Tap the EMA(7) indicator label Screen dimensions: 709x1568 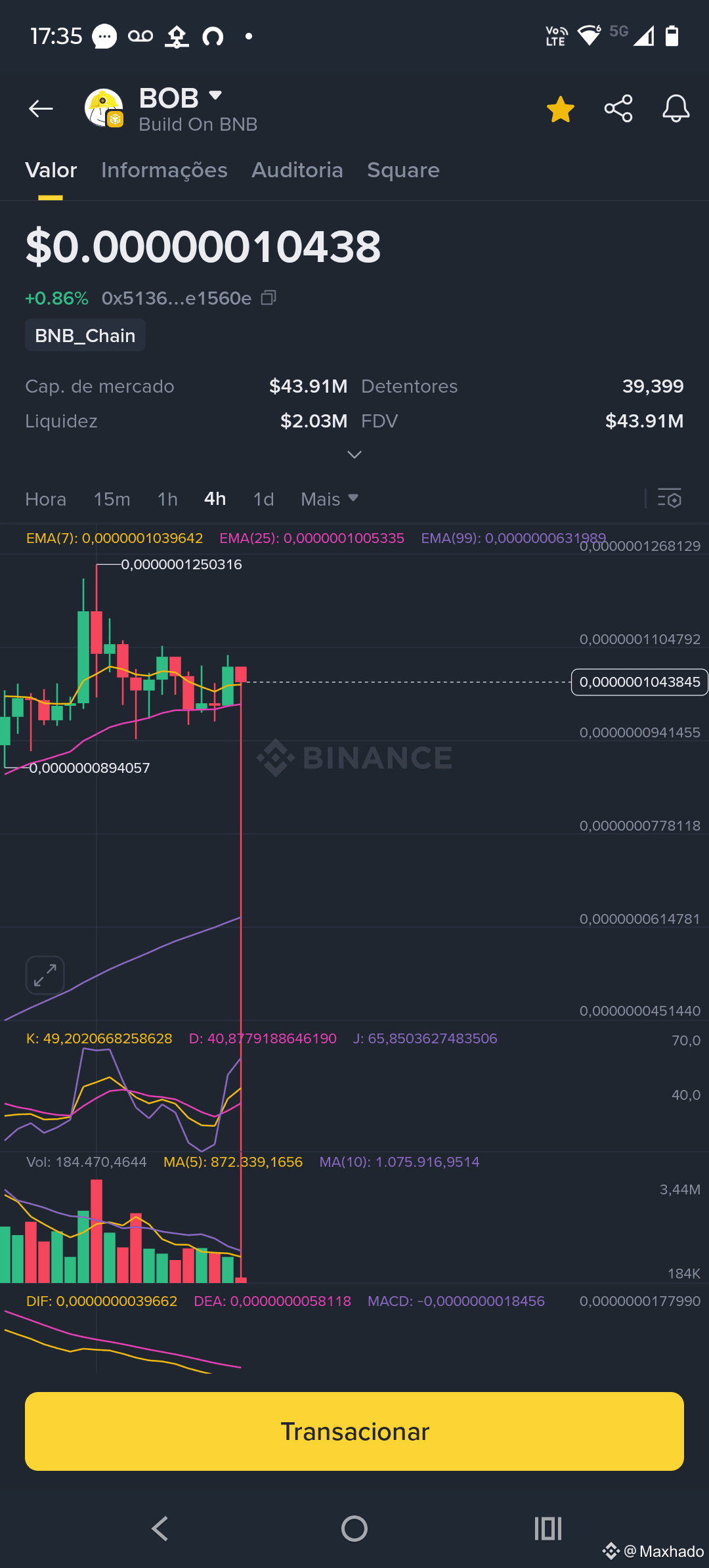(114, 538)
